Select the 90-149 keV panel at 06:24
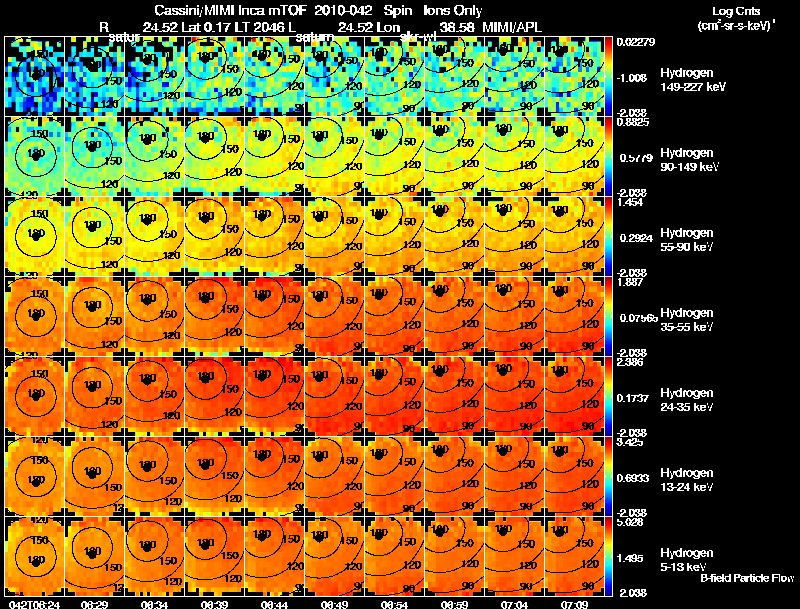Viewport: 800px width, 609px height. [x=34, y=157]
